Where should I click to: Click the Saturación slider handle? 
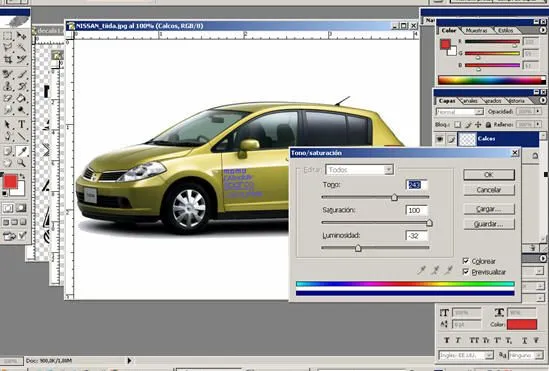429,223
